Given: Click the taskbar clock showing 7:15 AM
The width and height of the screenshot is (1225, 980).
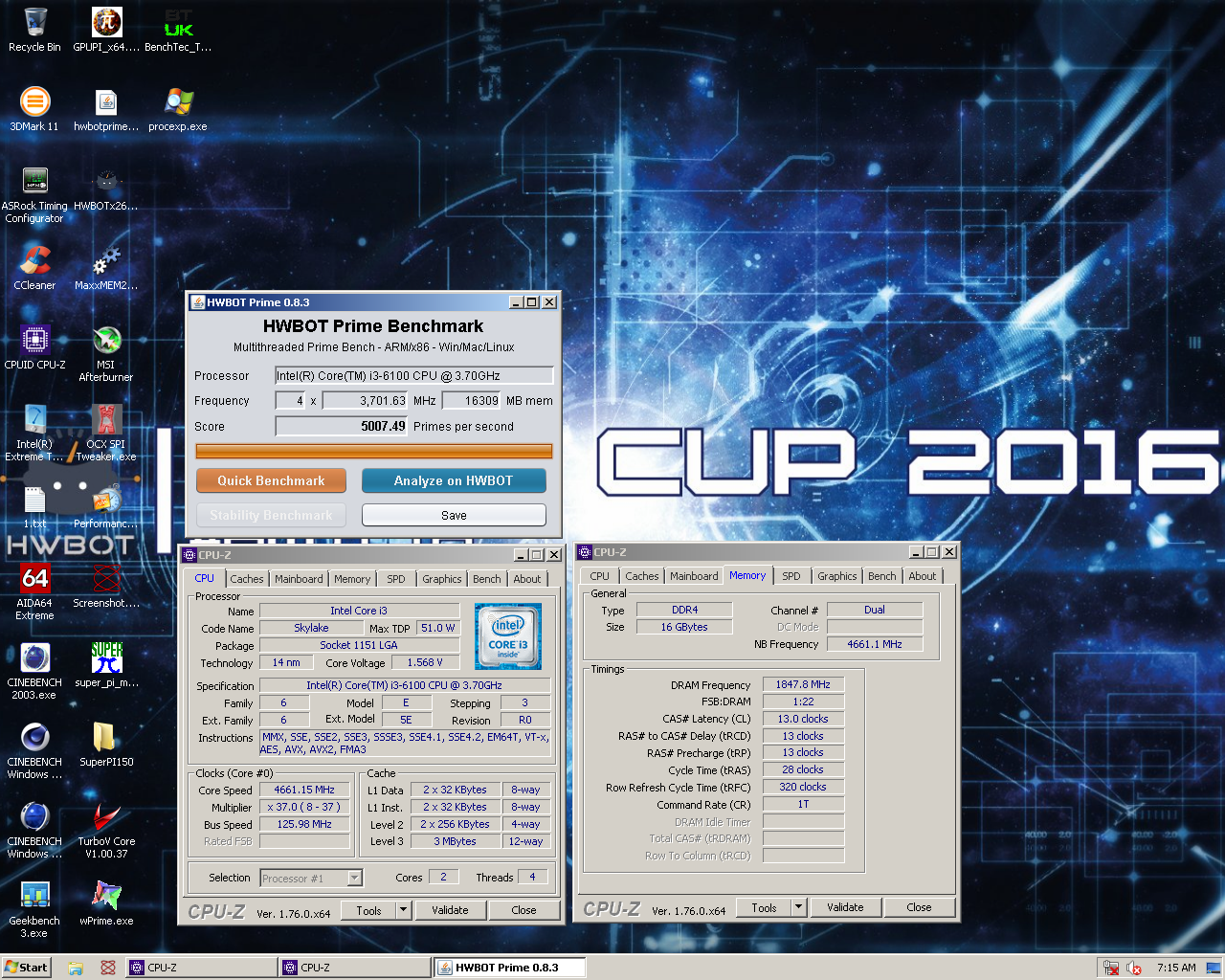Looking at the screenshot, I should [1176, 968].
